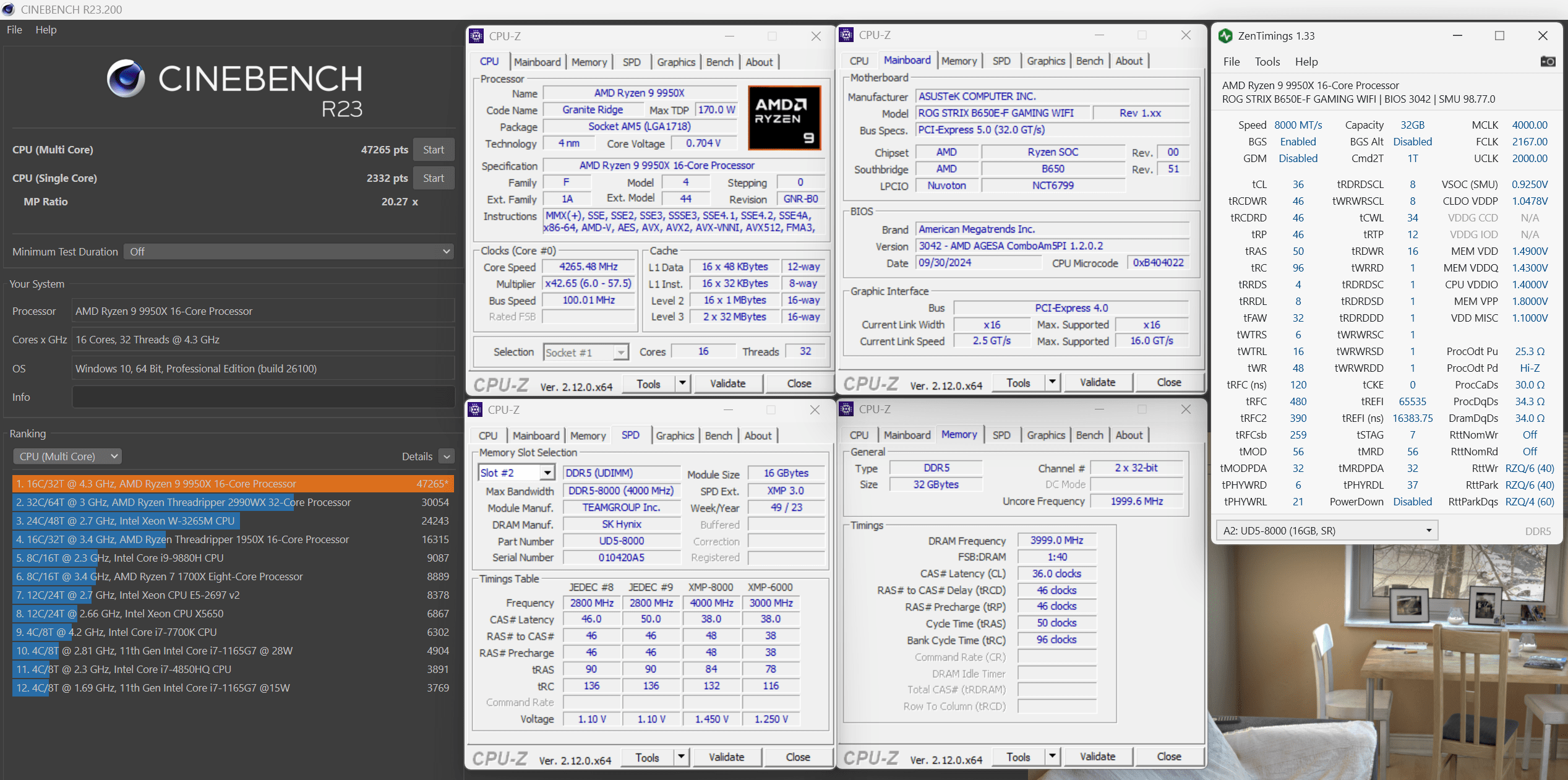The image size is (1568, 780).
Task: Click CPU-Z icon in Memory window title
Action: coord(846,409)
